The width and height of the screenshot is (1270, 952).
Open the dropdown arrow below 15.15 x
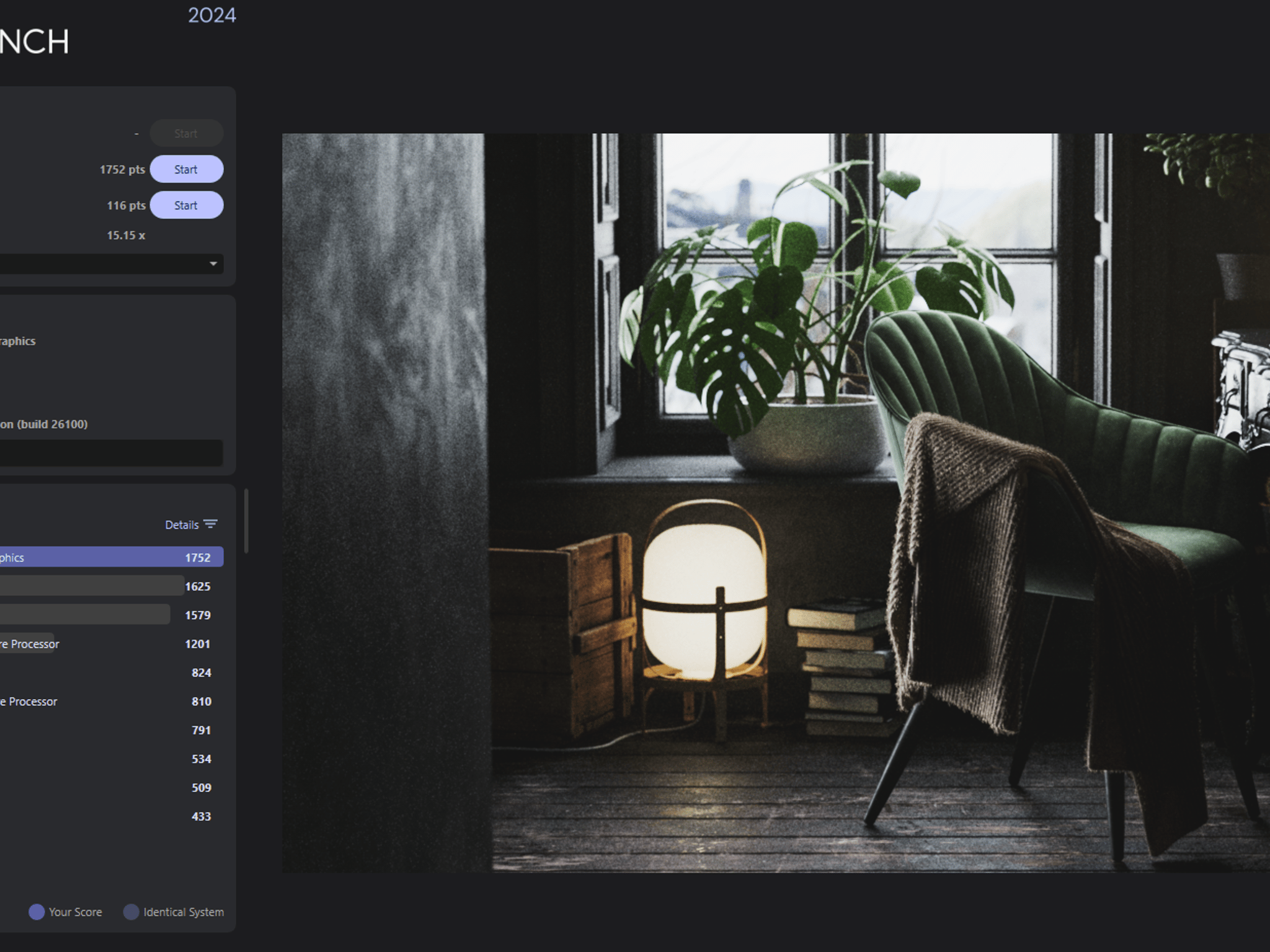click(x=213, y=263)
